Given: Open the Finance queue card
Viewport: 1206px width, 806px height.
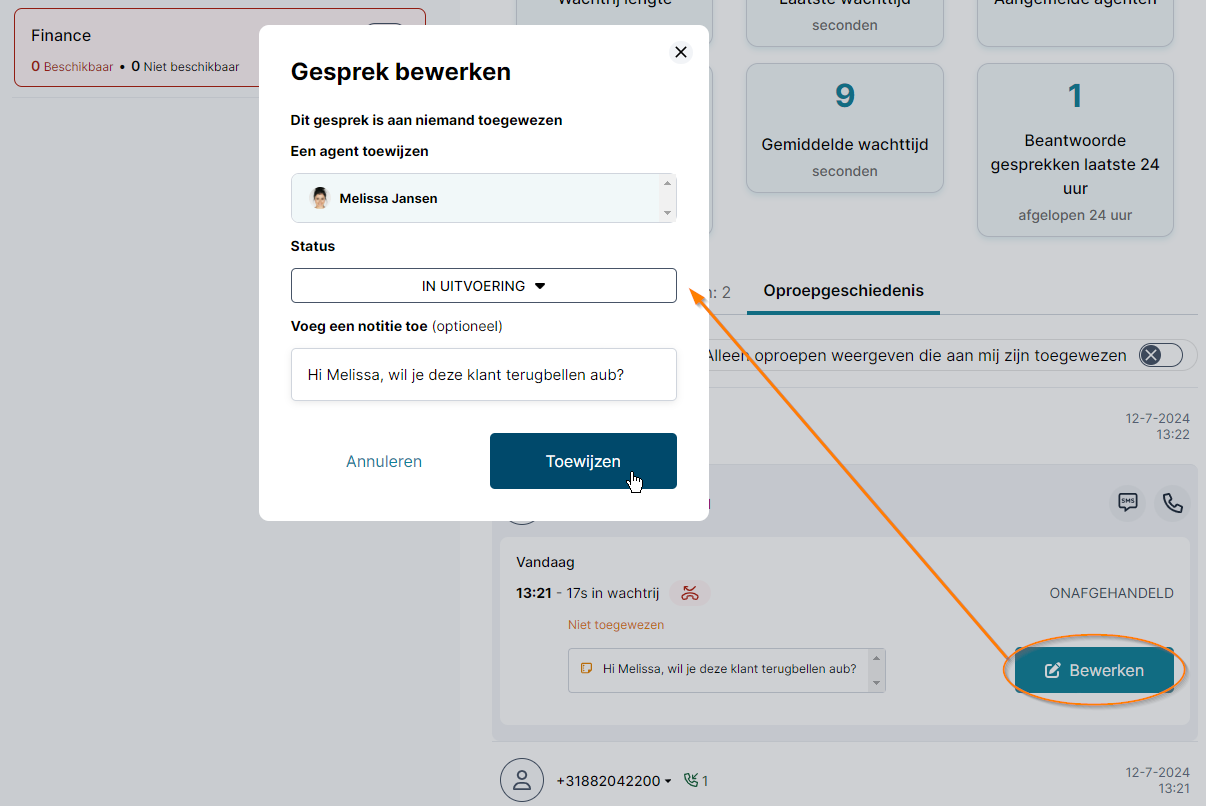Looking at the screenshot, I should 219,48.
